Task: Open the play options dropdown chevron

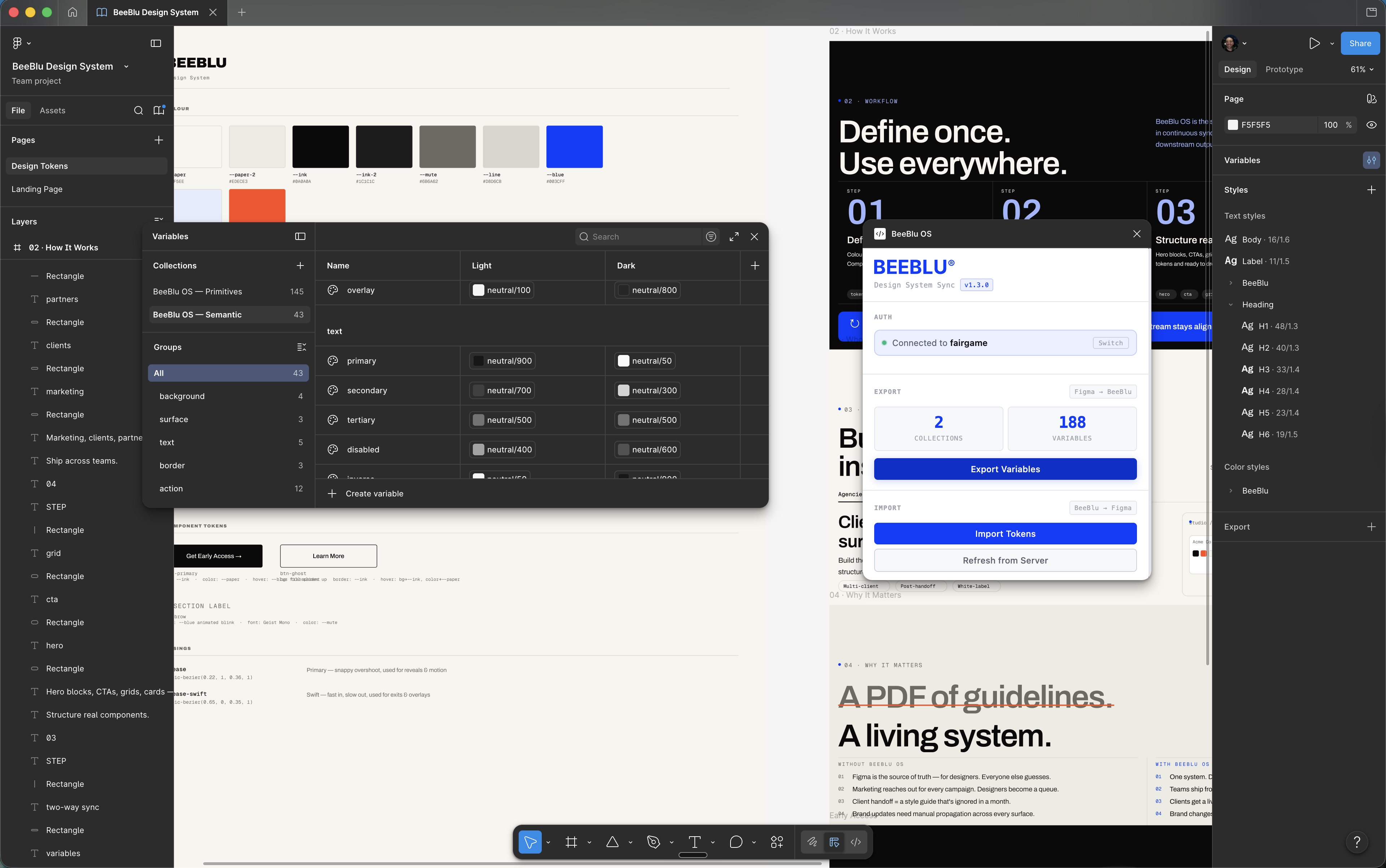Action: (x=1331, y=43)
